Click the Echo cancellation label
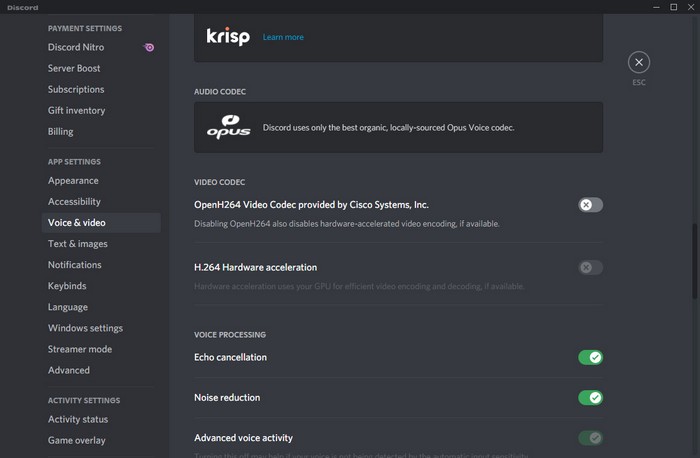Viewport: 700px width, 458px height. pos(230,357)
